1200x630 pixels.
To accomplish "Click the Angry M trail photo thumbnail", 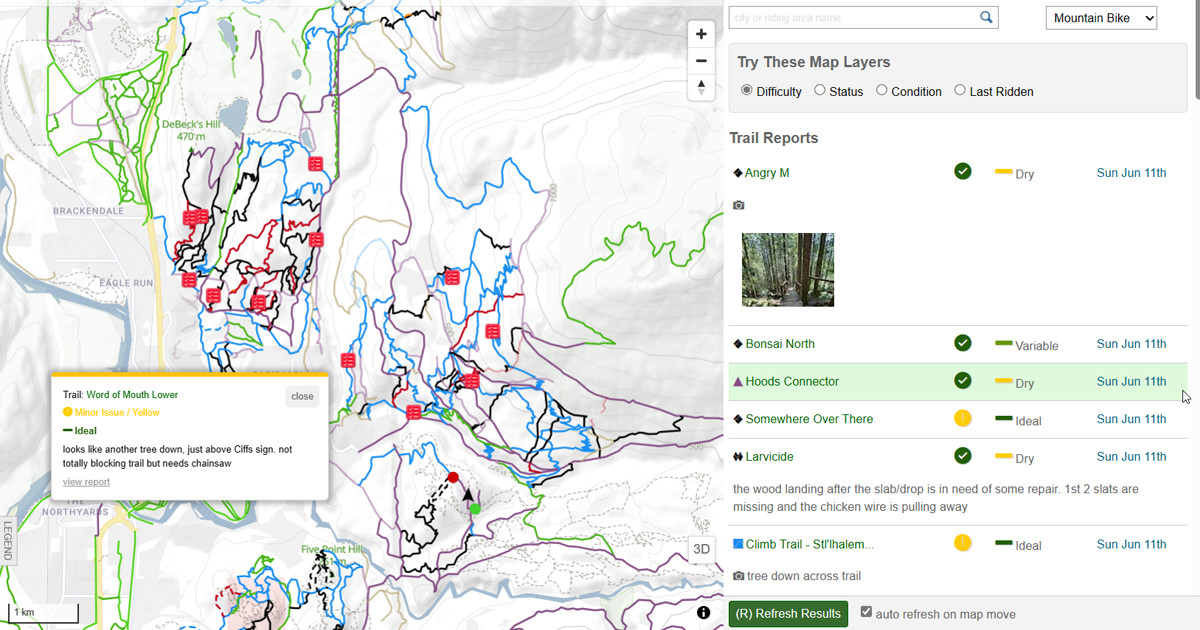I will [x=788, y=269].
